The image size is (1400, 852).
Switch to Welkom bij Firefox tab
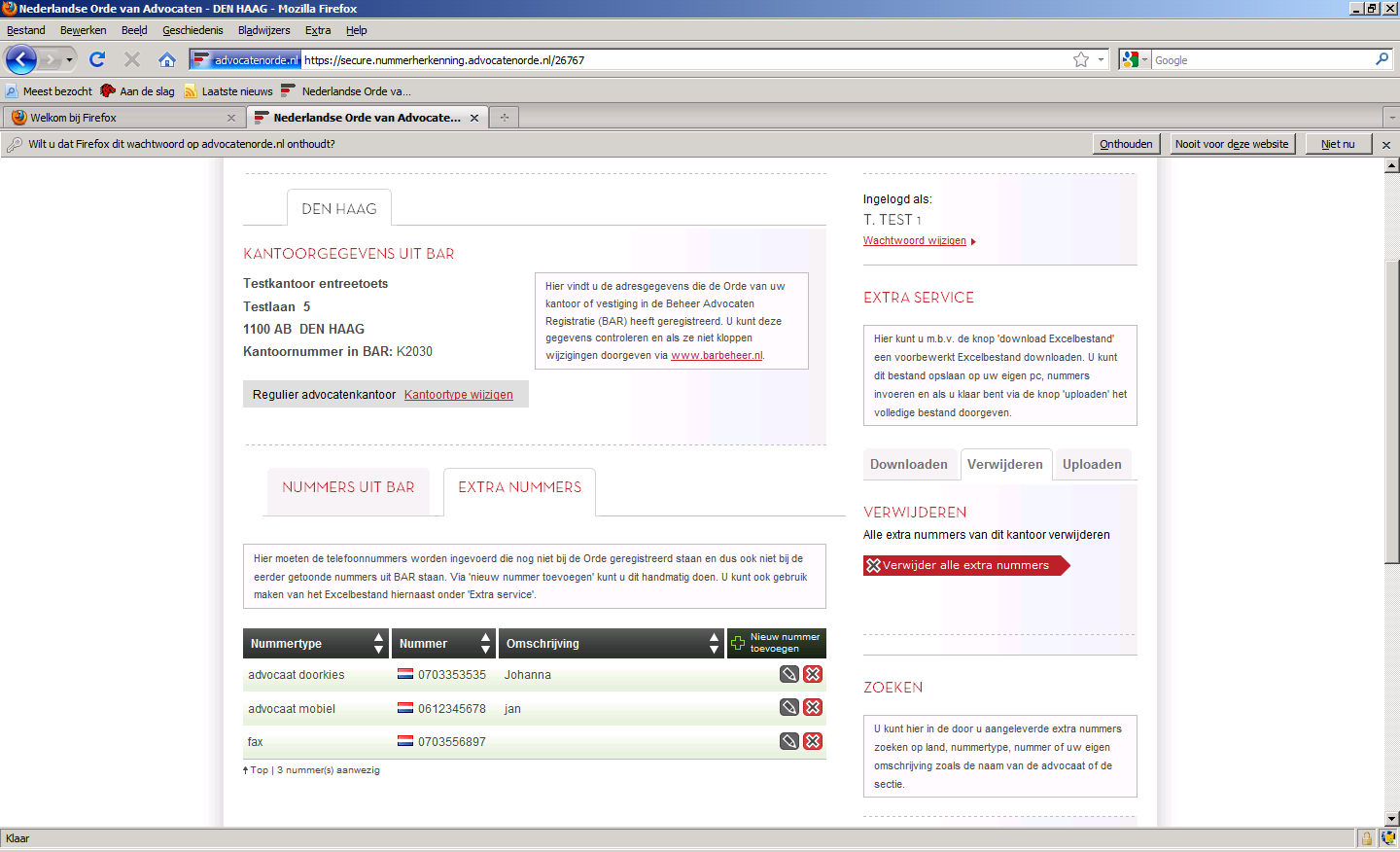click(x=122, y=118)
